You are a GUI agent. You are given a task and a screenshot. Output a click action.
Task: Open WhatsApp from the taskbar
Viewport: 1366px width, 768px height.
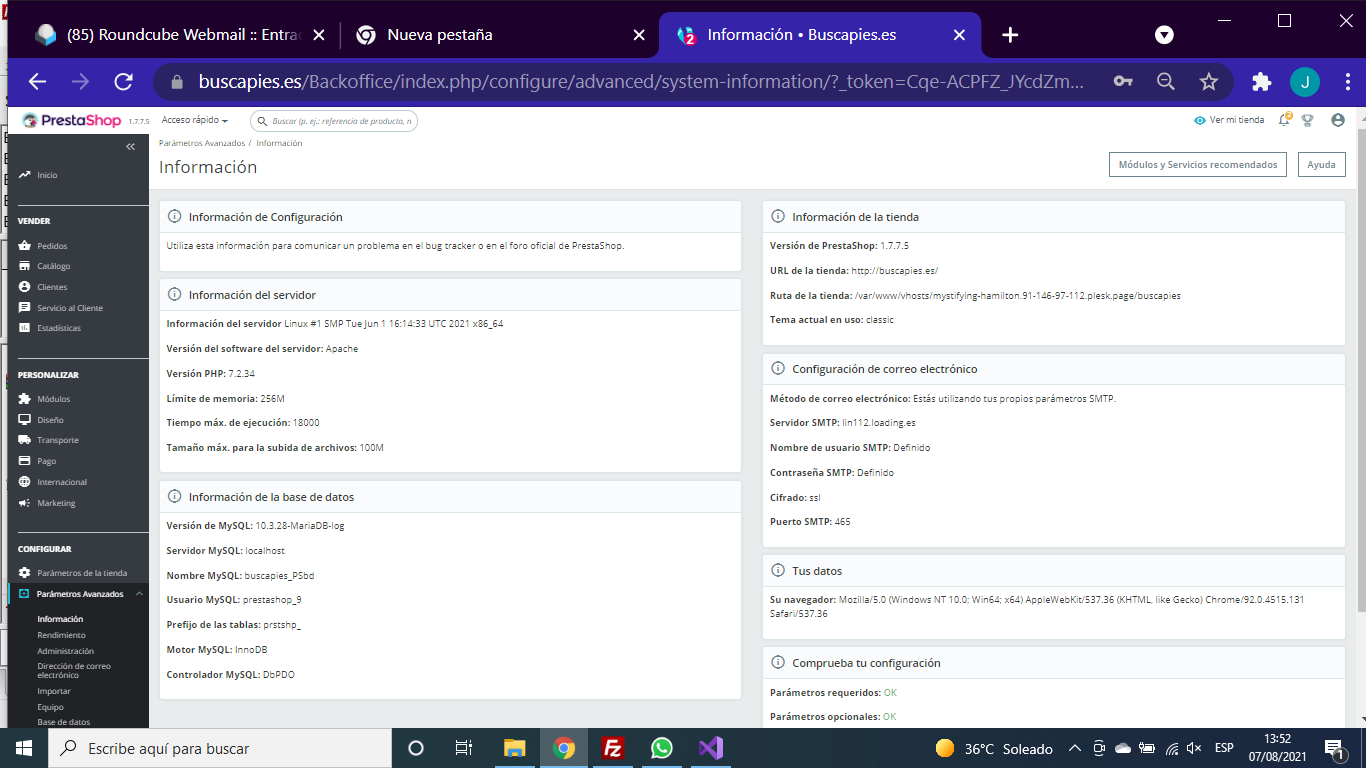click(x=662, y=748)
